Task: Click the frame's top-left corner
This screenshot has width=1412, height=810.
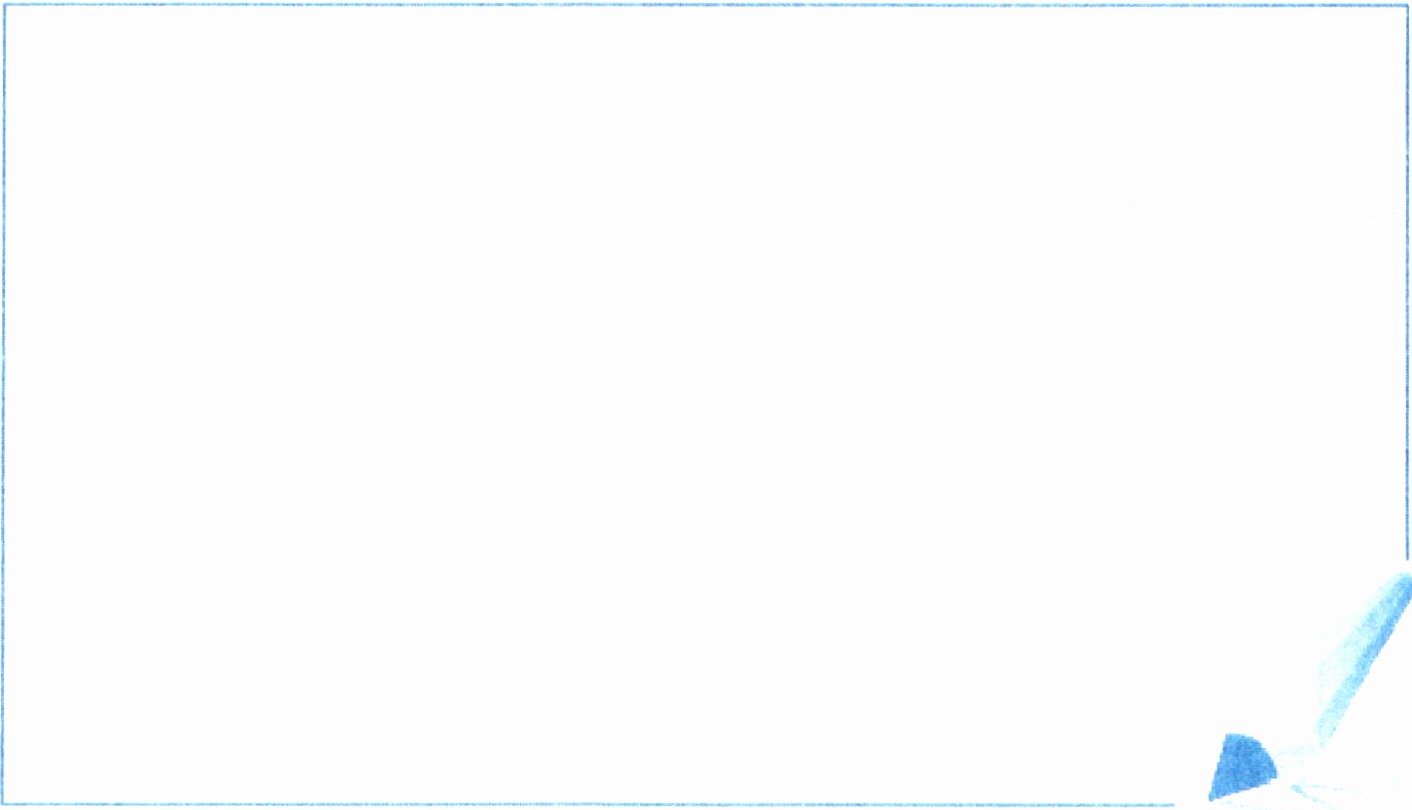Action: click(x=5, y=6)
